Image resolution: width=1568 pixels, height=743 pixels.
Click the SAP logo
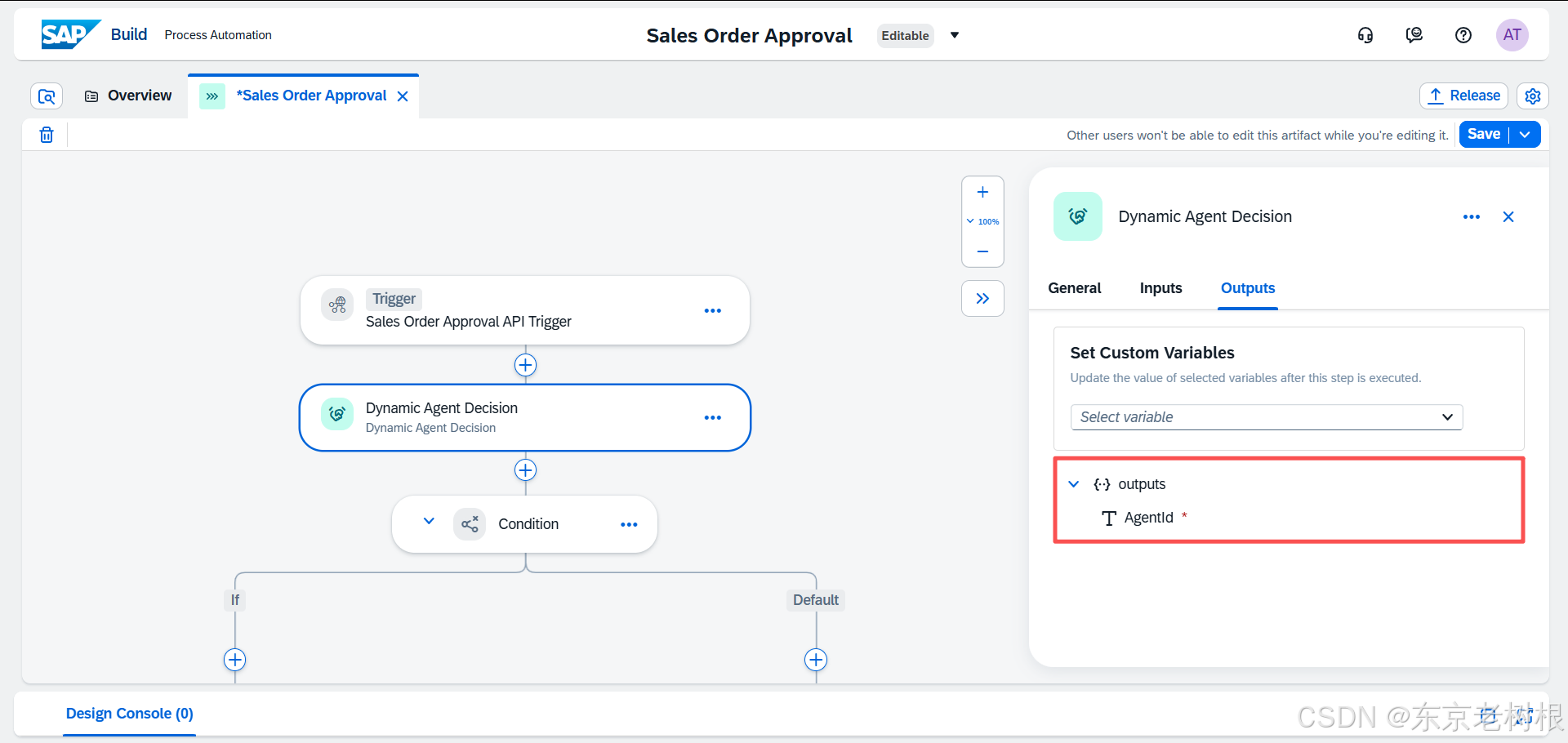pos(71,34)
